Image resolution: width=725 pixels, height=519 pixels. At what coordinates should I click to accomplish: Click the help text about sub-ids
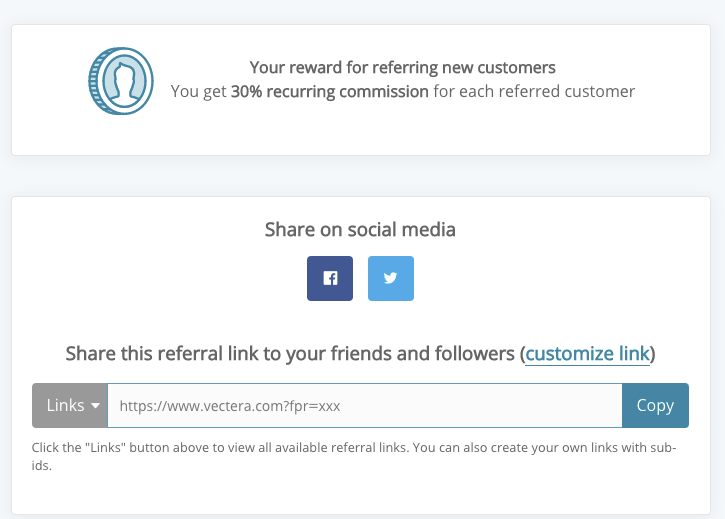[354, 456]
